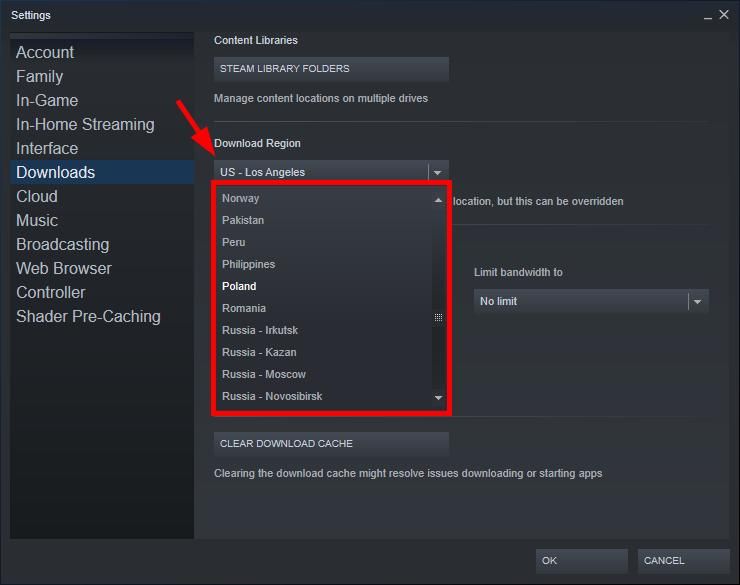Screen dimensions: 740x585
Task: Switch to In-Home Streaming settings
Action: [85, 124]
